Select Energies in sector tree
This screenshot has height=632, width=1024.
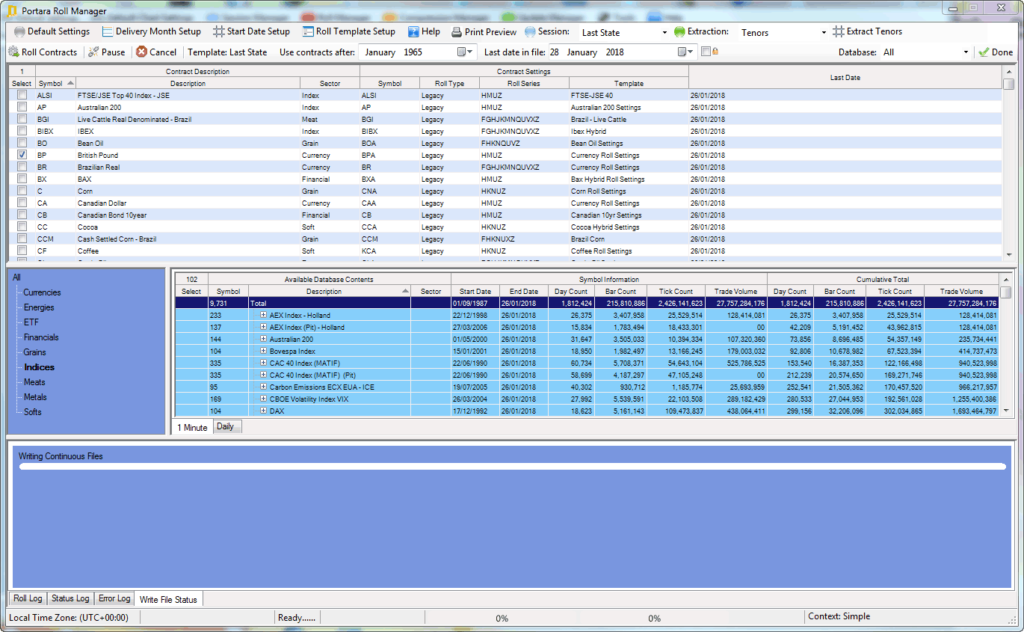[x=39, y=307]
